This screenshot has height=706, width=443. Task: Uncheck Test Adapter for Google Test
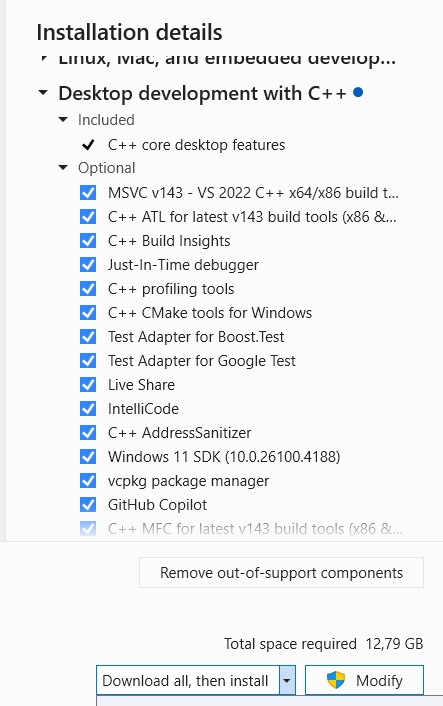[x=88, y=361]
